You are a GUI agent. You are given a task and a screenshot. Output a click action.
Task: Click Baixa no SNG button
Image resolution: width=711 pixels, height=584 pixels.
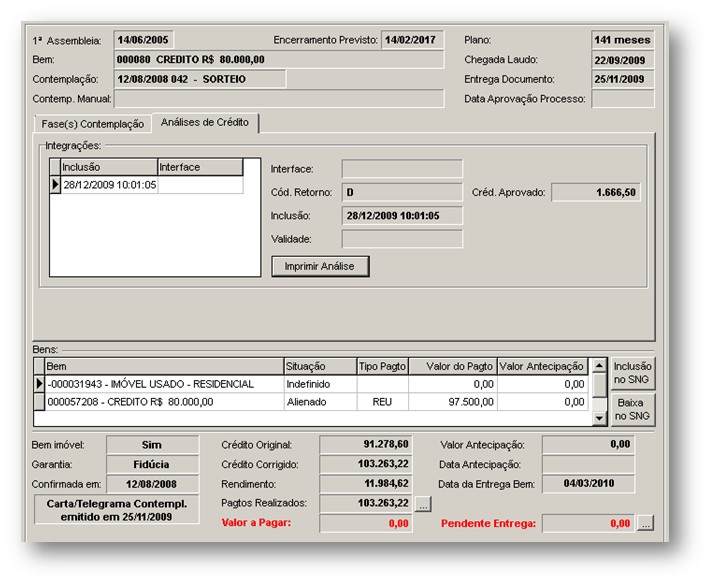tap(632, 409)
